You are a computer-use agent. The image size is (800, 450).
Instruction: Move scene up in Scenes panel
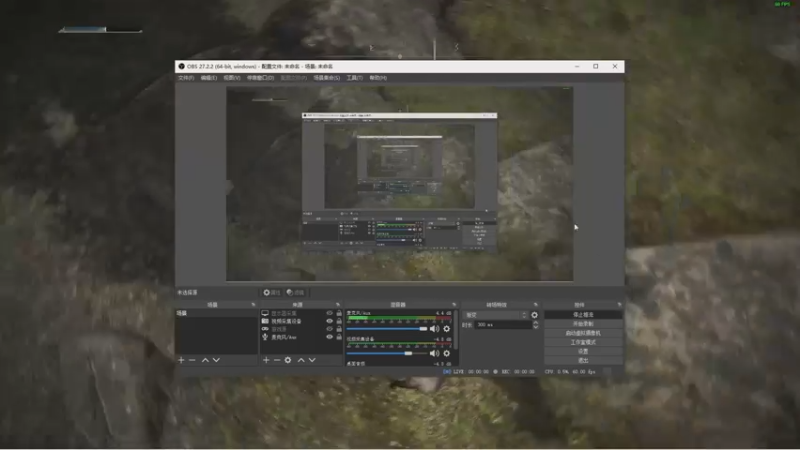[x=205, y=360]
